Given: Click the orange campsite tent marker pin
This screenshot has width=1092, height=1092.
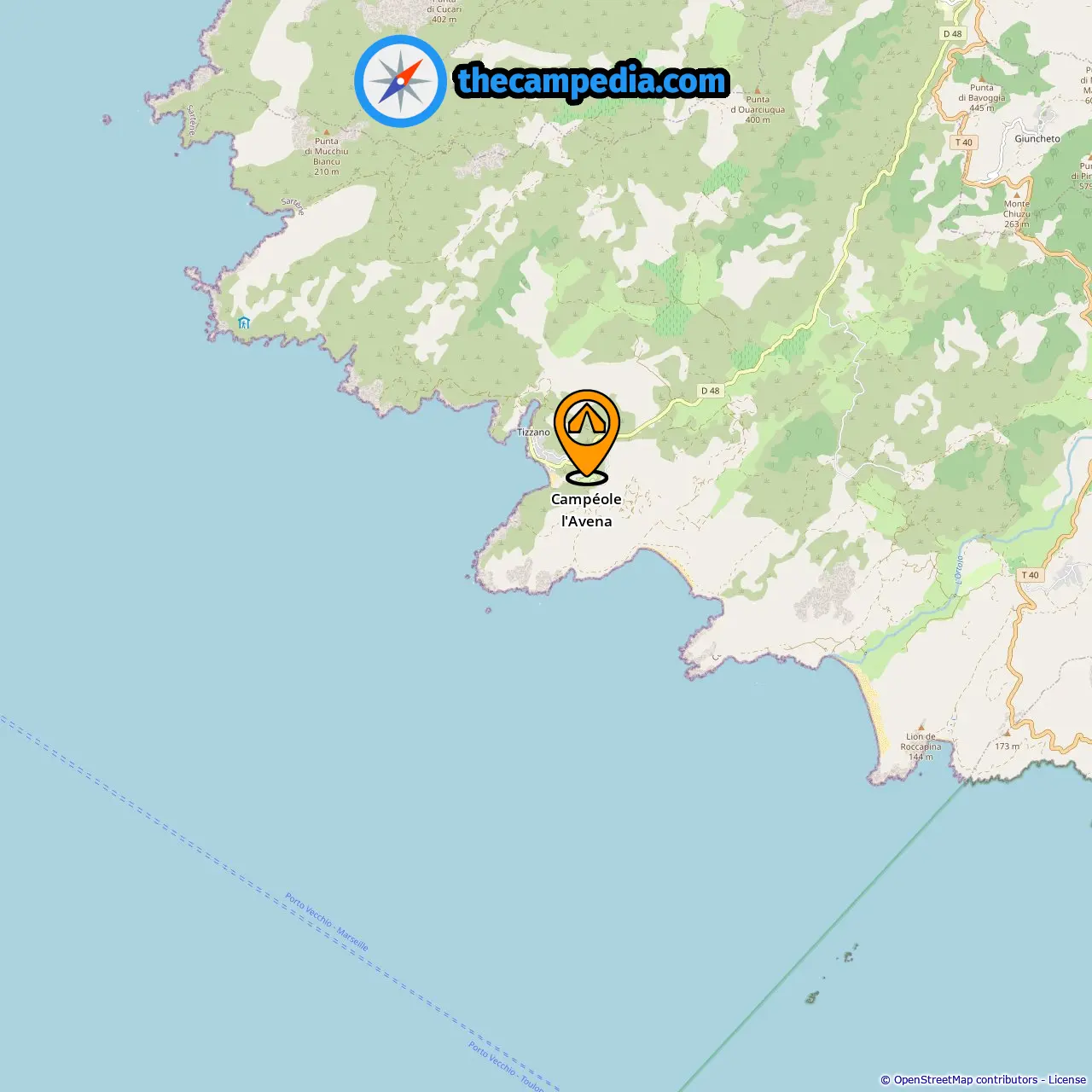Looking at the screenshot, I should (x=587, y=436).
